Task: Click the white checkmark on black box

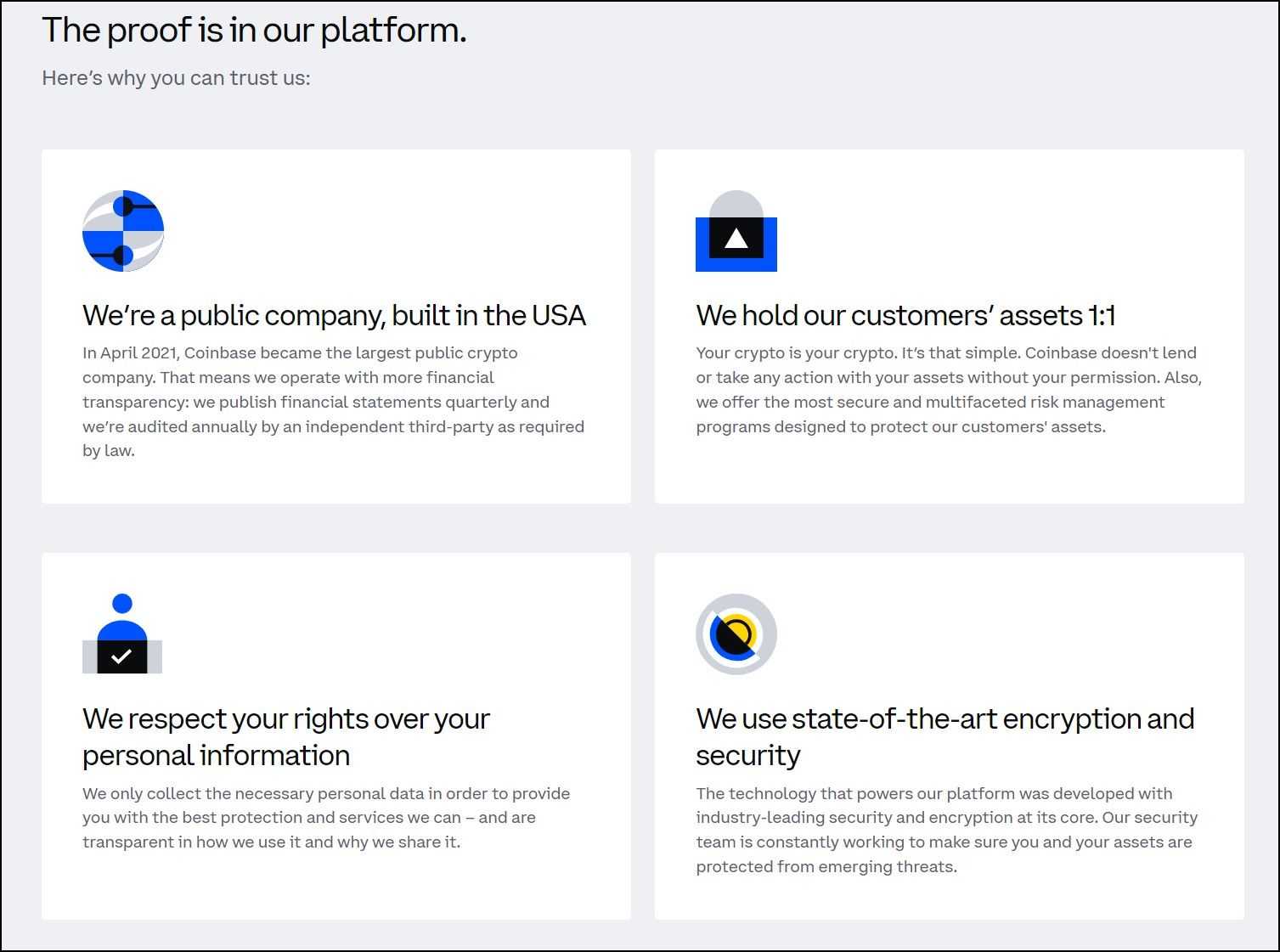Action: click(121, 656)
